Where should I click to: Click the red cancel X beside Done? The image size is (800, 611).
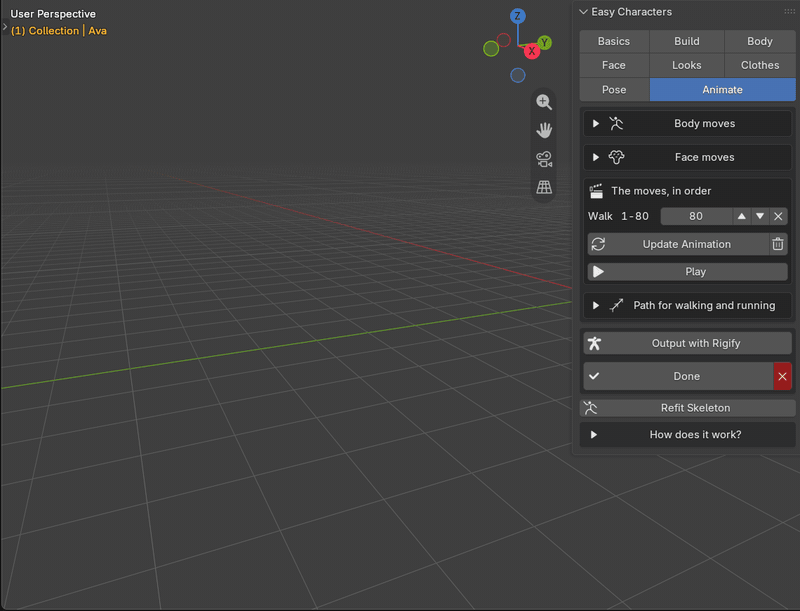(x=782, y=376)
